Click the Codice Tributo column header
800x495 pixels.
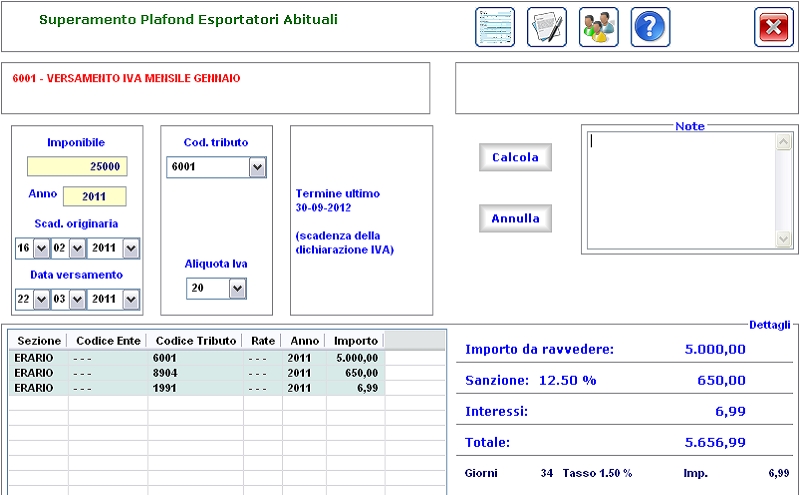196,341
